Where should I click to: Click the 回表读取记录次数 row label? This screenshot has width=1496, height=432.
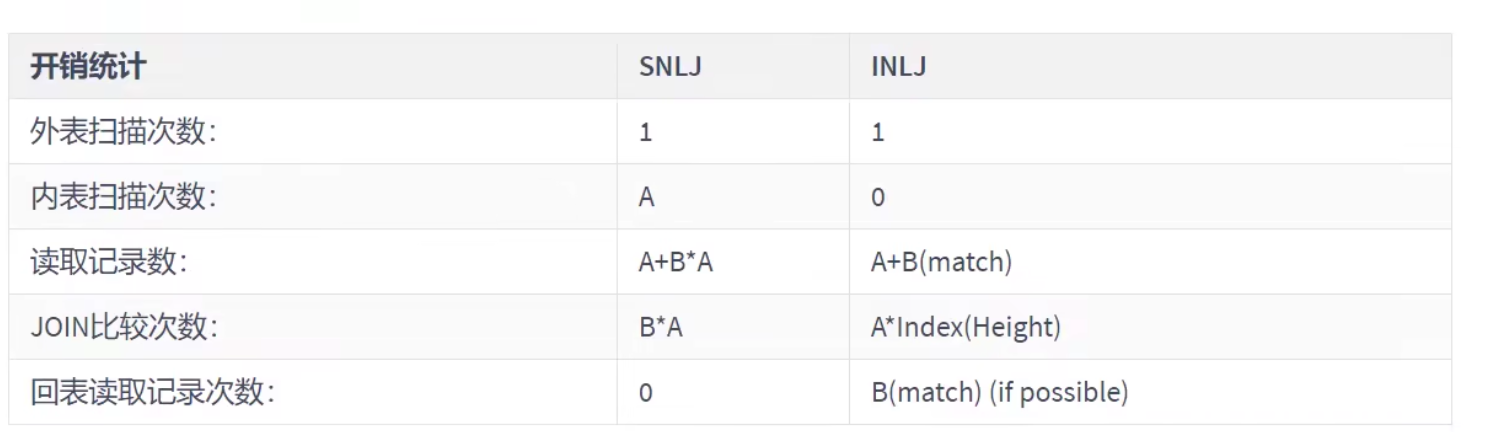point(152,392)
